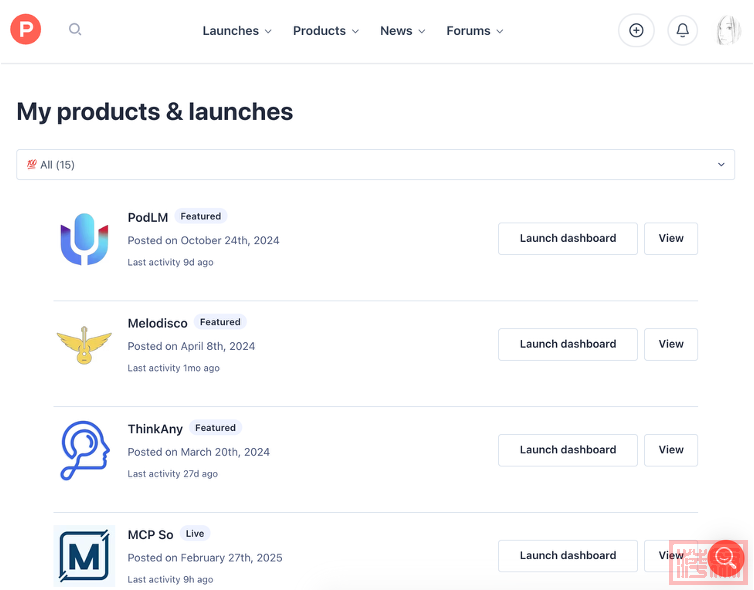Screen dimensions: 754x590
Task: Expand the Launches menu
Action: [x=237, y=31]
